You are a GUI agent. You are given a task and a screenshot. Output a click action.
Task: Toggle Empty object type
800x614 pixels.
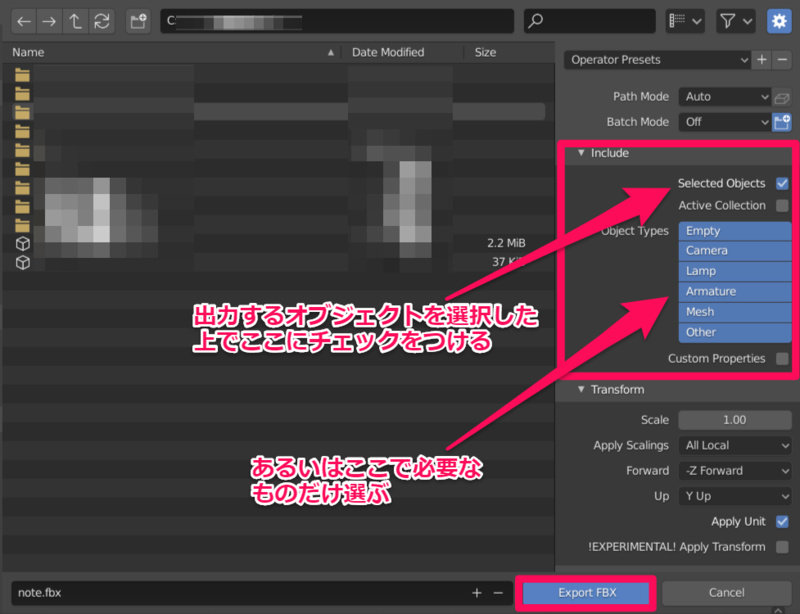point(735,231)
